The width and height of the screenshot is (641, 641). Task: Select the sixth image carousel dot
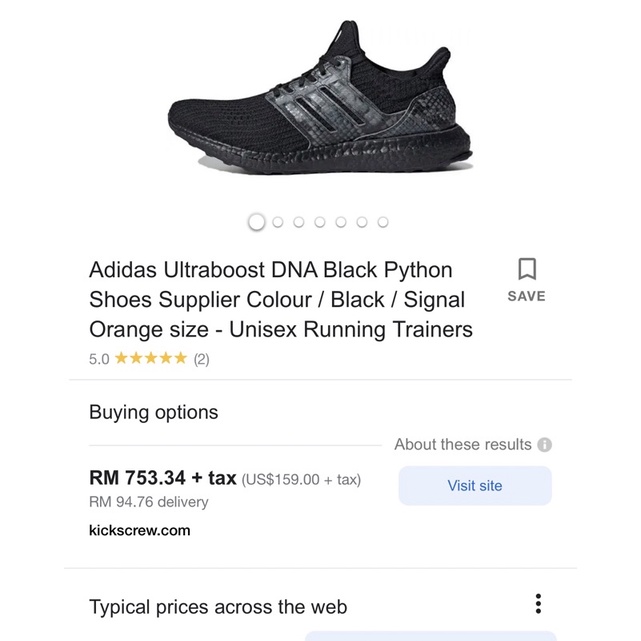362,222
